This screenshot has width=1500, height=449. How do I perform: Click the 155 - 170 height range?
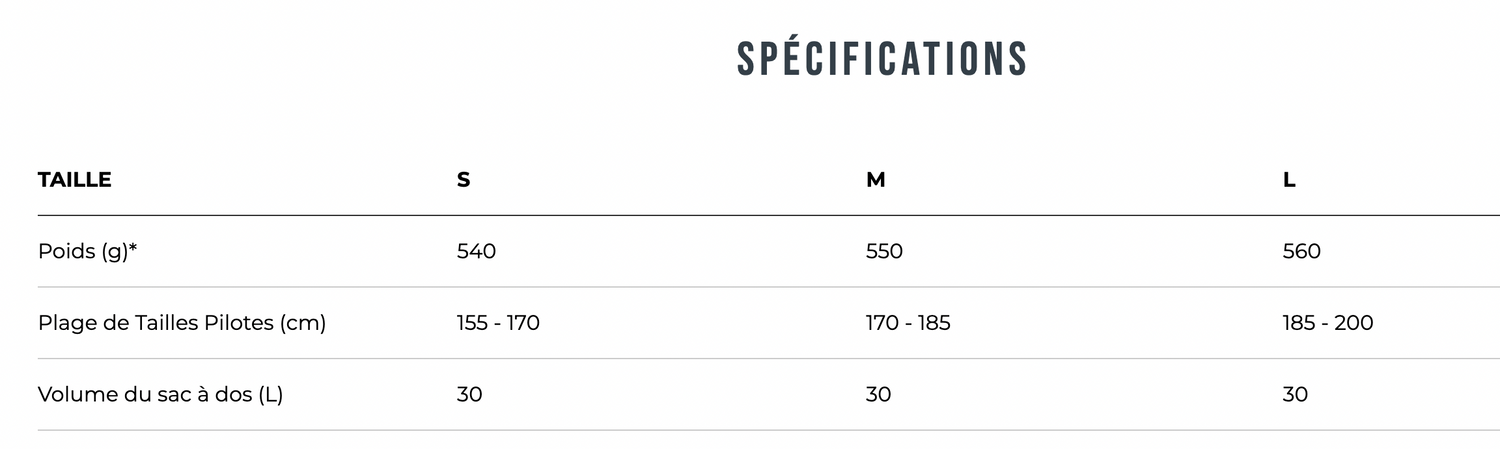[x=498, y=323]
